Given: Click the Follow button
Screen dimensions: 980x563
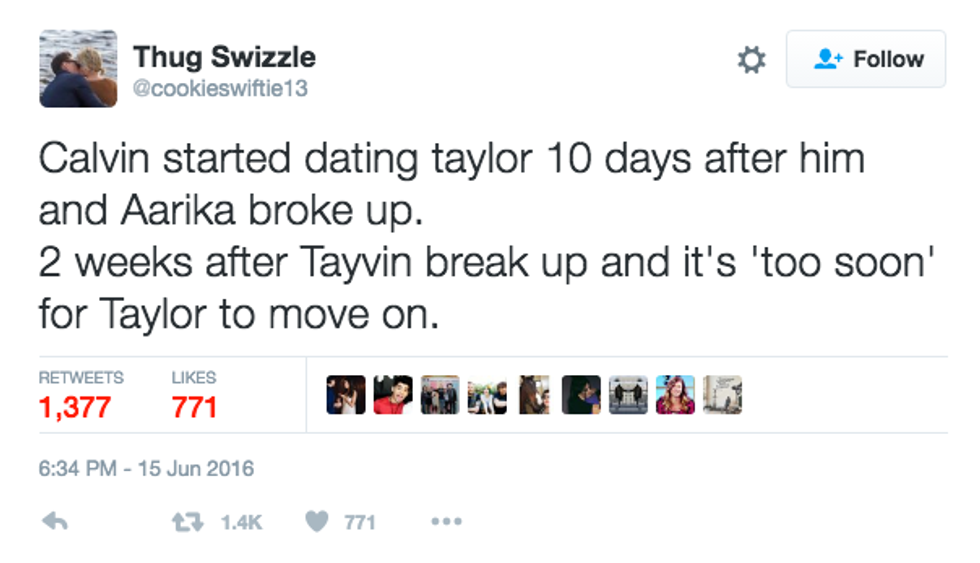Looking at the screenshot, I should pyautogui.click(x=866, y=59).
